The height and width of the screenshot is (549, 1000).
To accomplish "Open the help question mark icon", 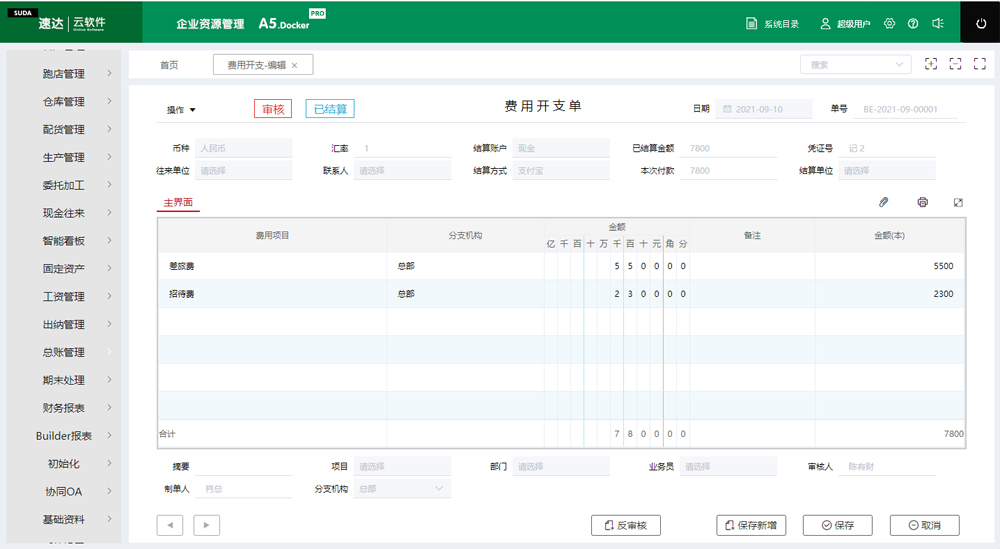I will pyautogui.click(x=913, y=24).
